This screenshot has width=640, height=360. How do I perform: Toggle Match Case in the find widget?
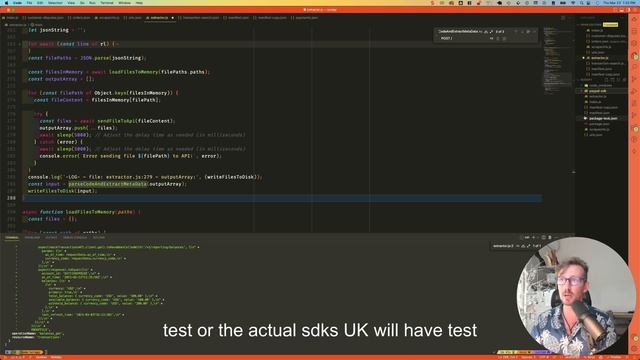click(x=481, y=31)
